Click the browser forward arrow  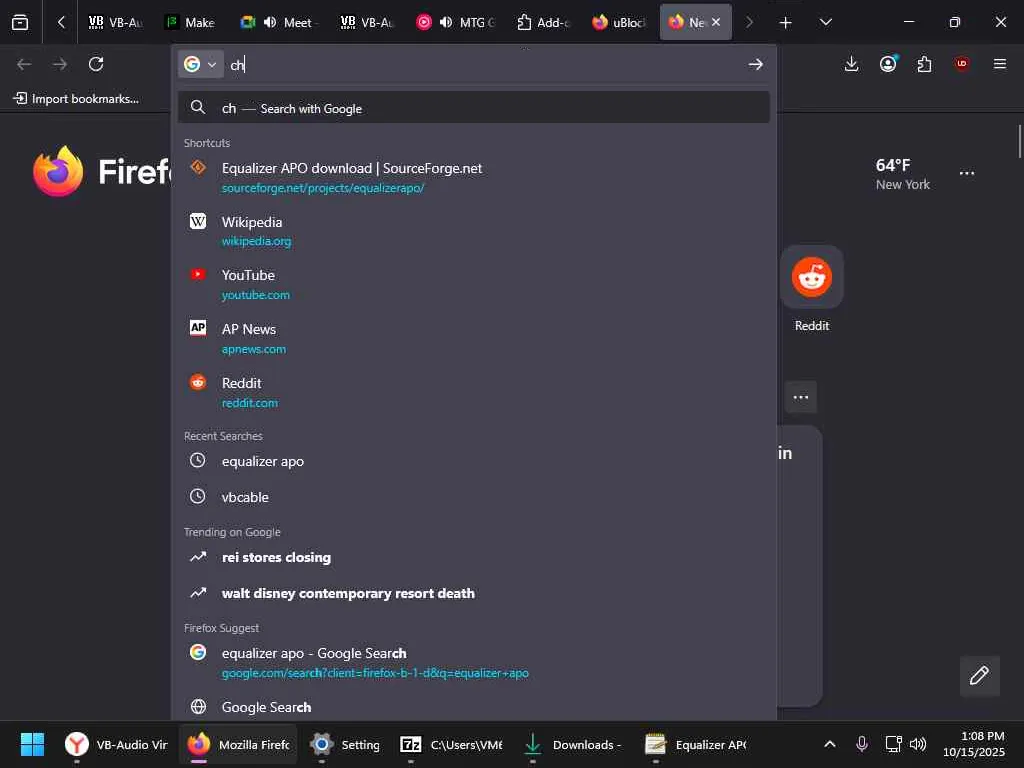59,64
